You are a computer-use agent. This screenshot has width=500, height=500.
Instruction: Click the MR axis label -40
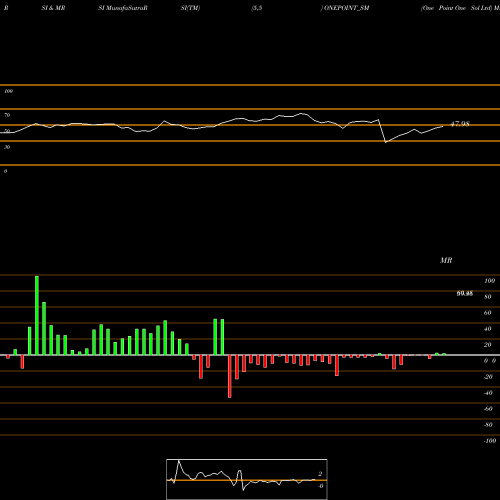[x=488, y=393]
